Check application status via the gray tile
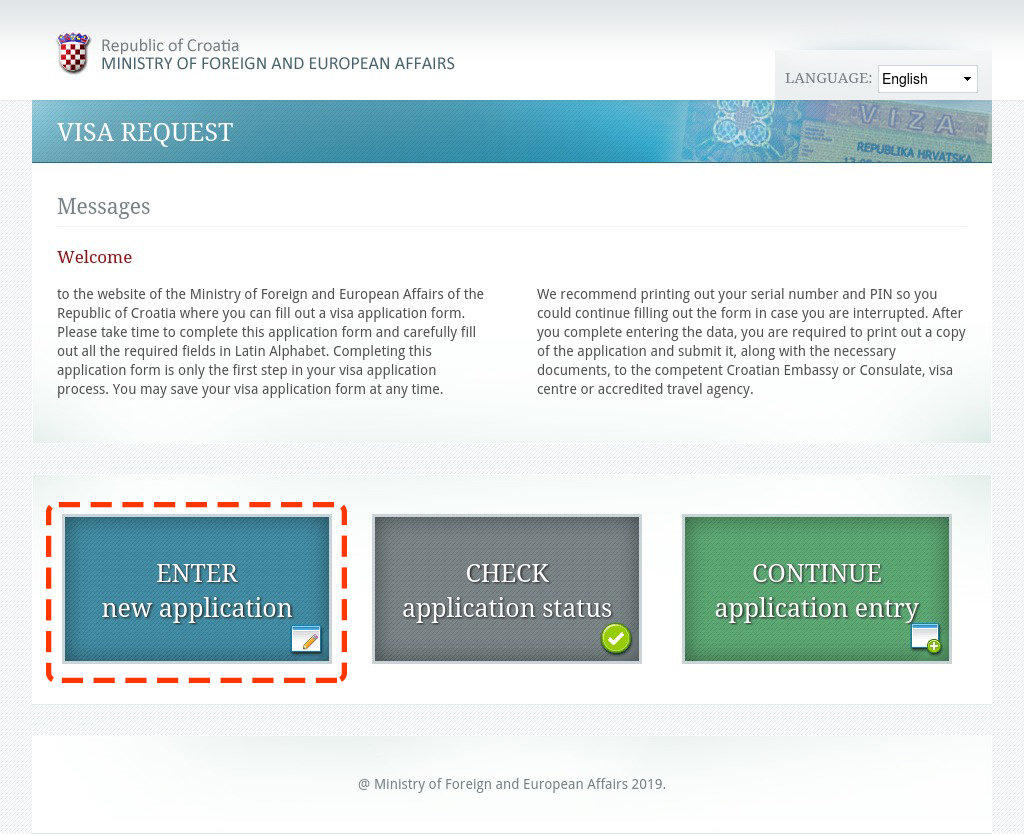This screenshot has height=834, width=1024. (x=507, y=589)
